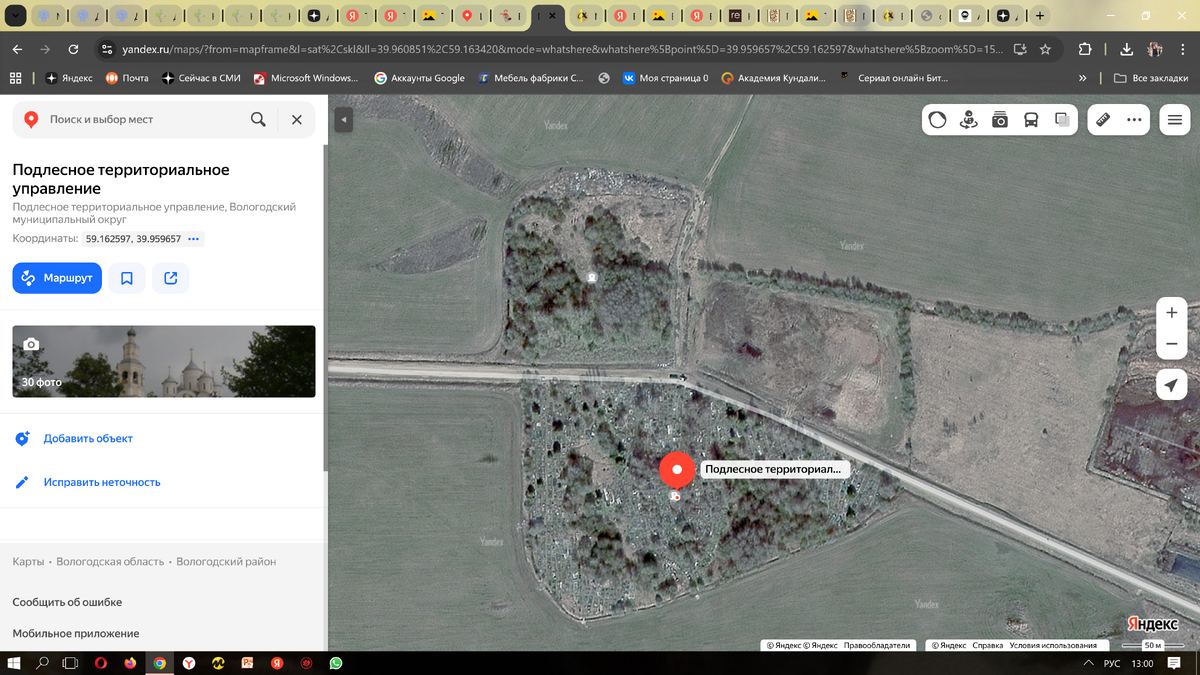Viewport: 1200px width, 675px height.
Task: Open Моя страница VK bookmark
Action: [x=665, y=78]
